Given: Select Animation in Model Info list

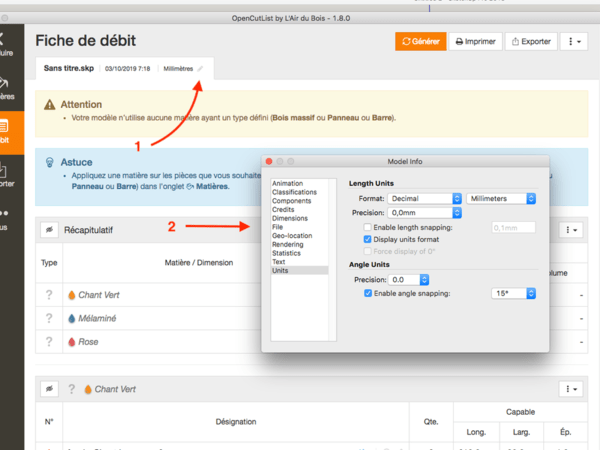Looking at the screenshot, I should coord(287,183).
